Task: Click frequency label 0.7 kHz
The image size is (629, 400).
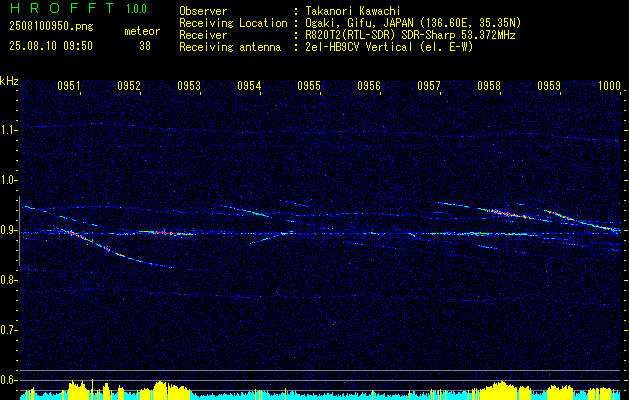Action: (x=8, y=330)
